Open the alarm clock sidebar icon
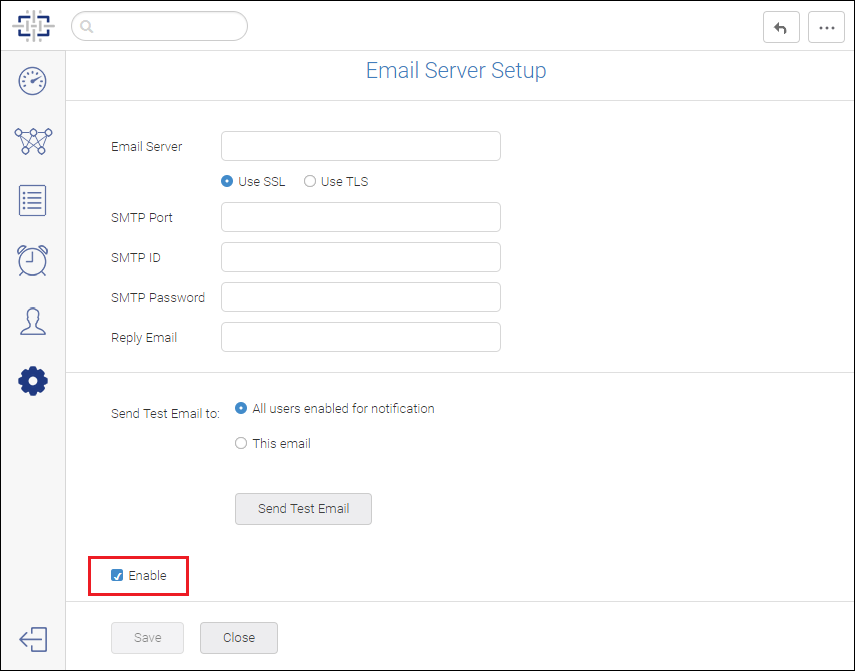The height and width of the screenshot is (671, 855). click(x=33, y=261)
